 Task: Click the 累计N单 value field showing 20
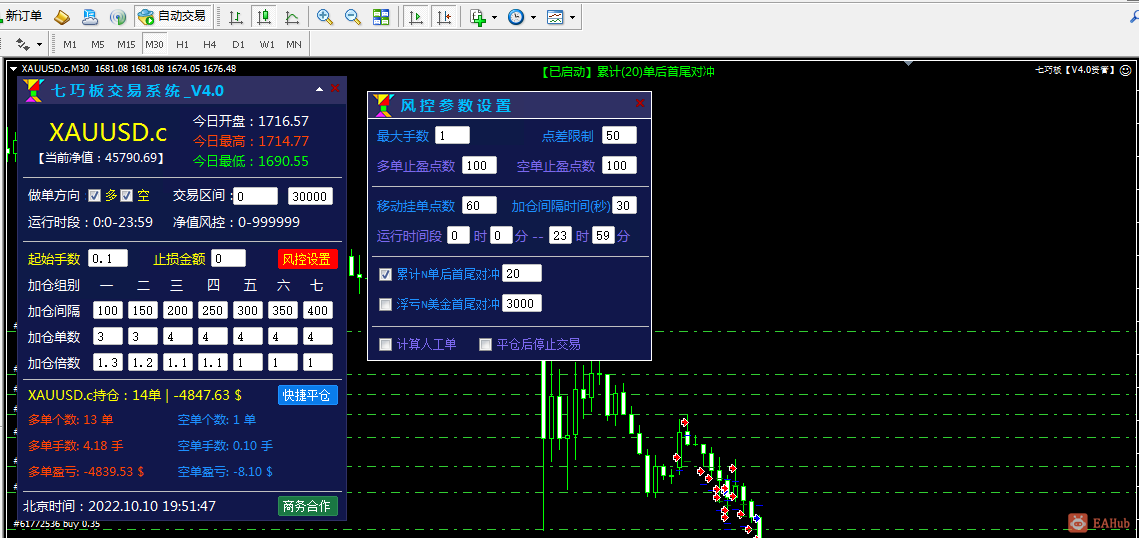522,273
